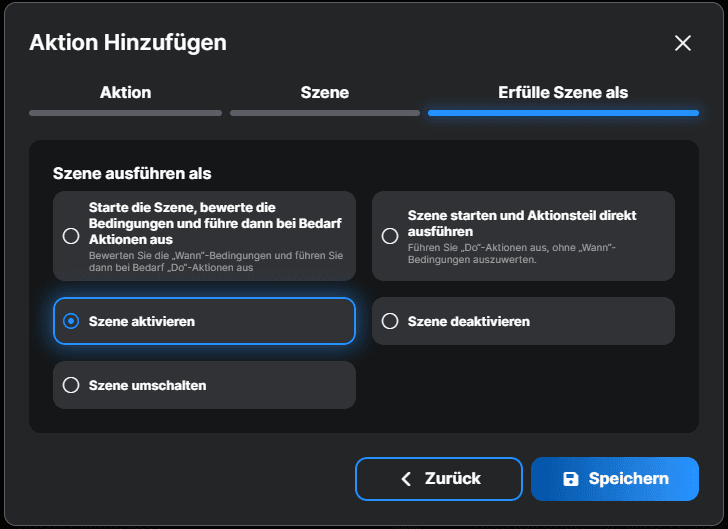Select the Szene aktivieren radio button
Screen dimensions: 728x529
71,321
